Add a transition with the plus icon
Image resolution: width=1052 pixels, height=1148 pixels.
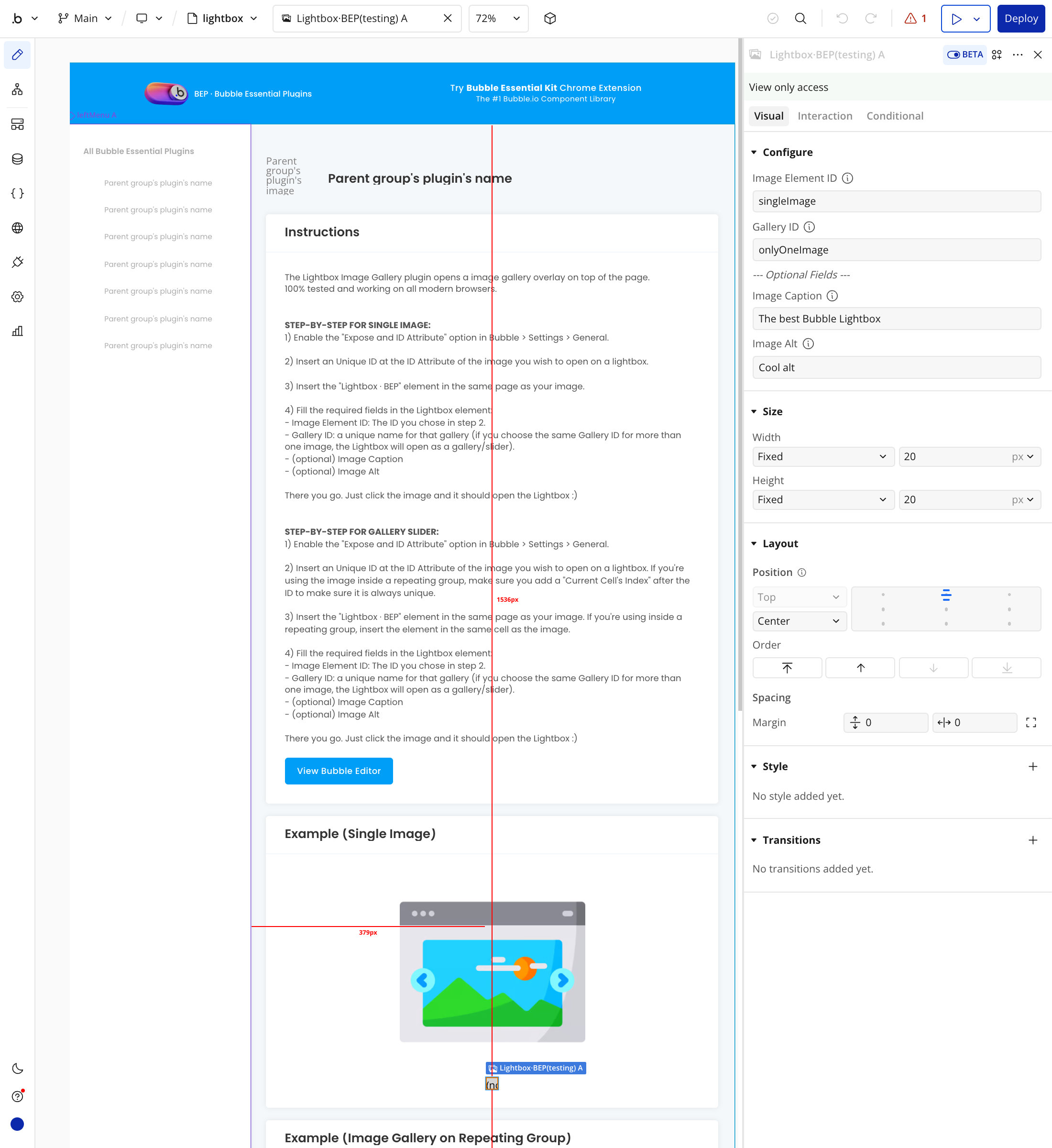[1033, 840]
